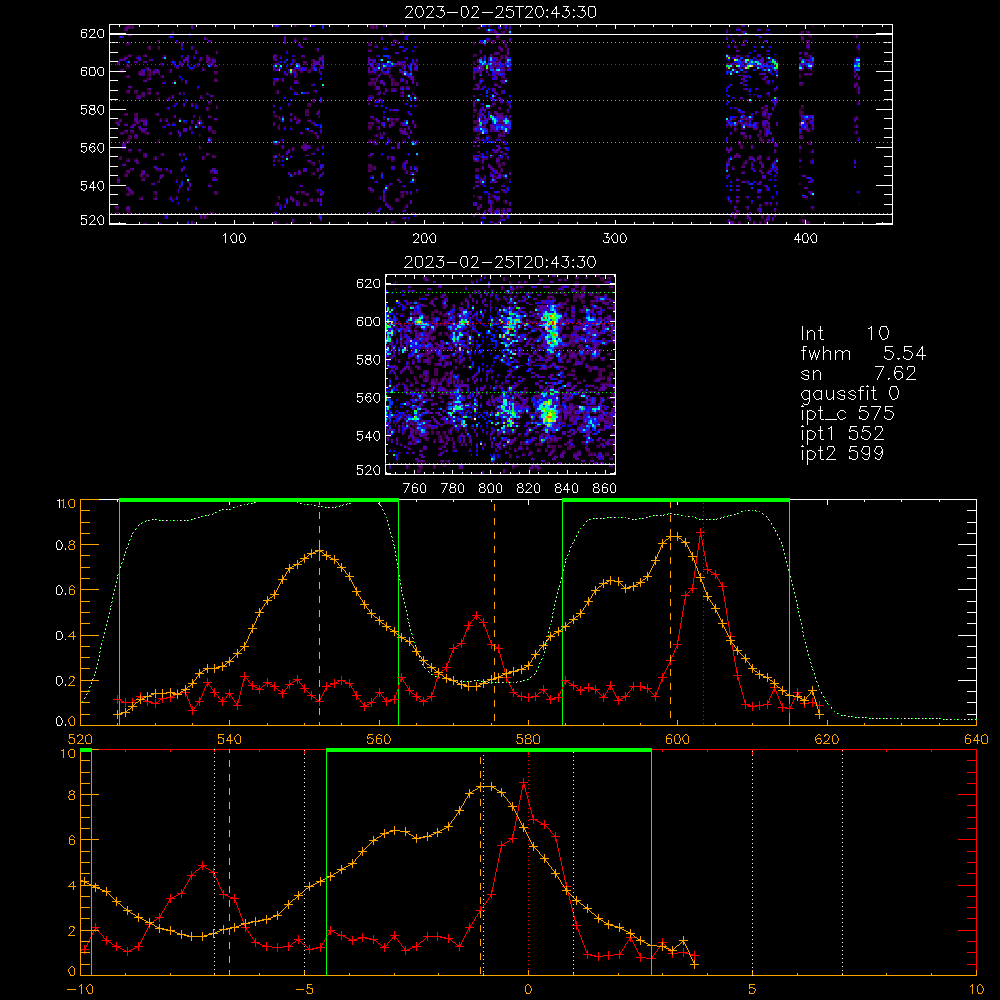Click the orange curve peak at 552 in profile plot
1000x1000 pixels.
click(320, 551)
